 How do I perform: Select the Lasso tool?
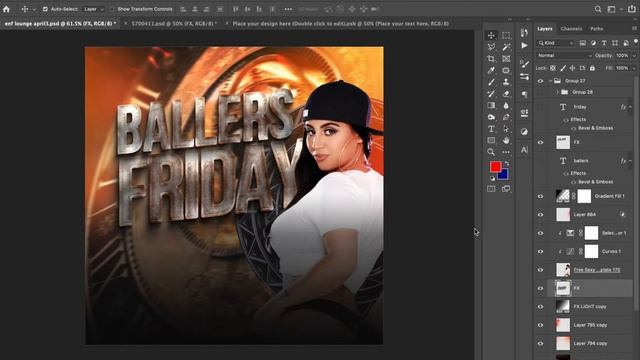(491, 47)
